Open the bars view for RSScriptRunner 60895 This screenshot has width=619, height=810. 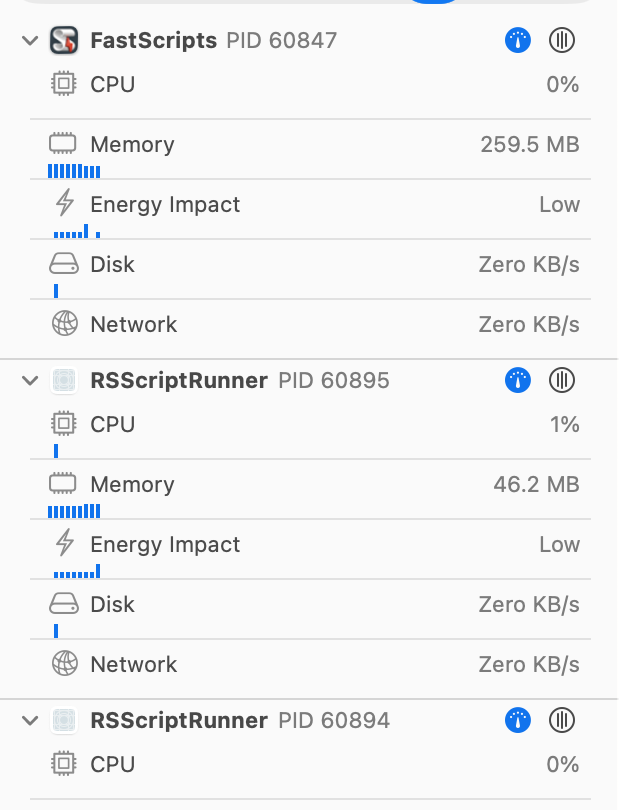[562, 381]
